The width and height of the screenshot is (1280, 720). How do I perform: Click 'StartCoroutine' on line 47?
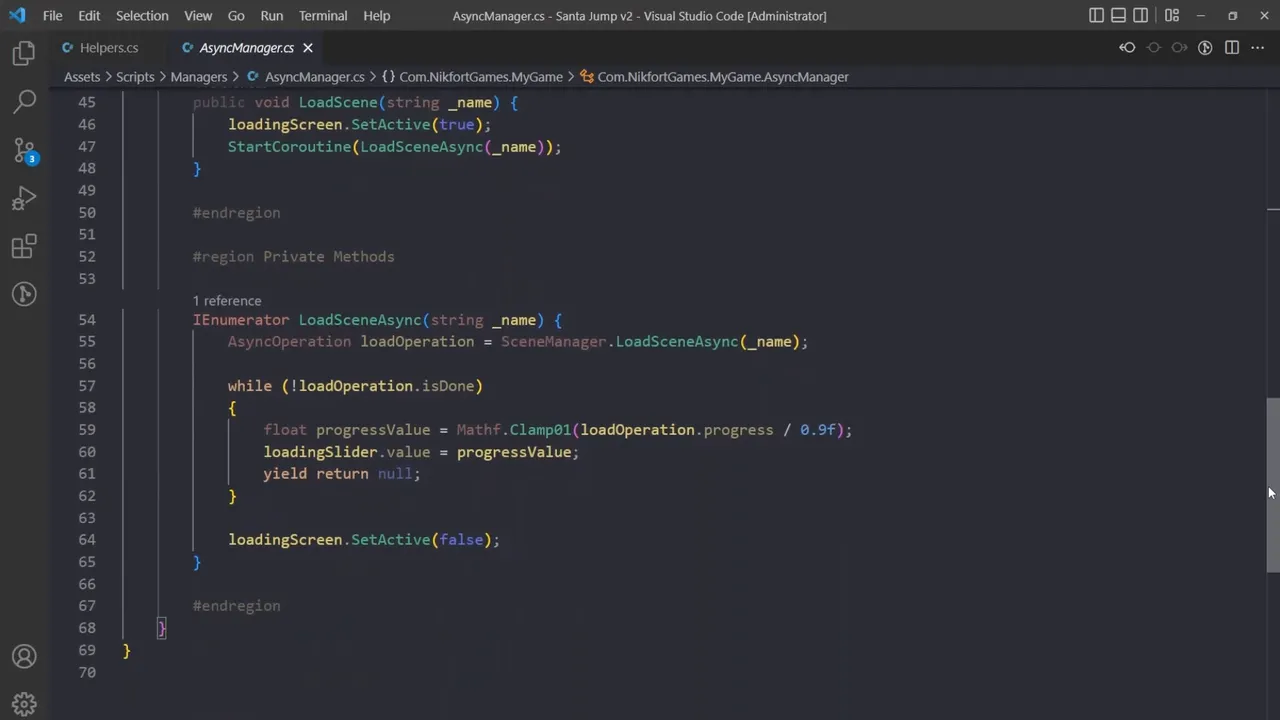coord(289,146)
